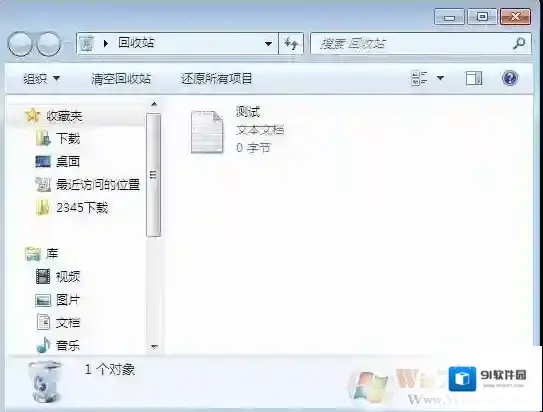Click 还原所有项目 to restore all items

(x=216, y=79)
